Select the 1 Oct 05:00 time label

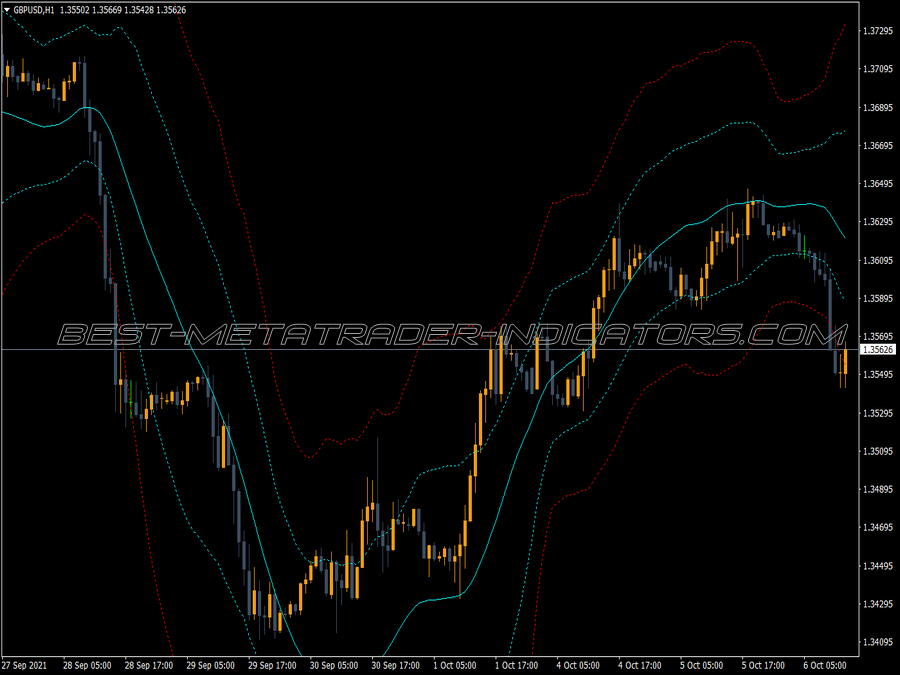[x=455, y=665]
